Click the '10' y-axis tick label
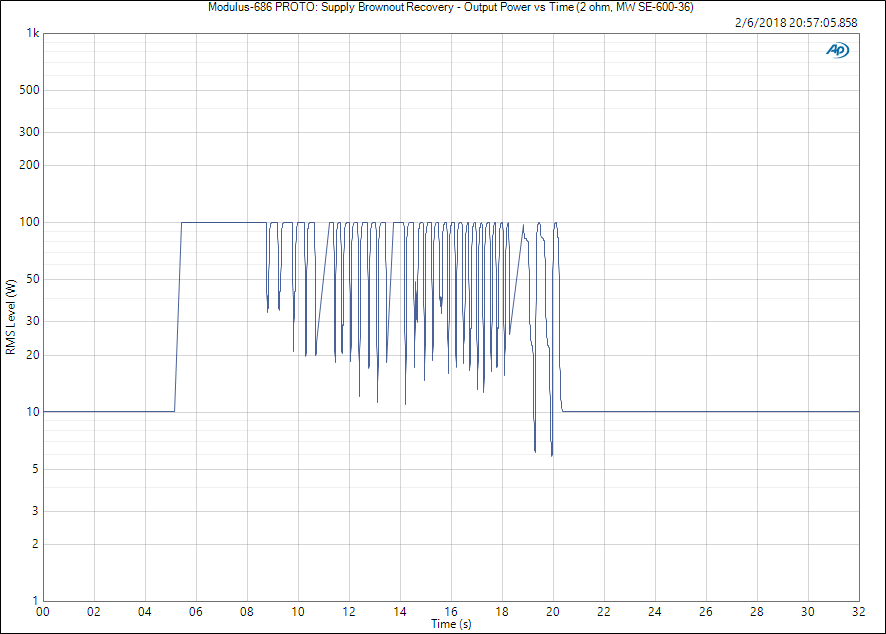 (x=33, y=412)
